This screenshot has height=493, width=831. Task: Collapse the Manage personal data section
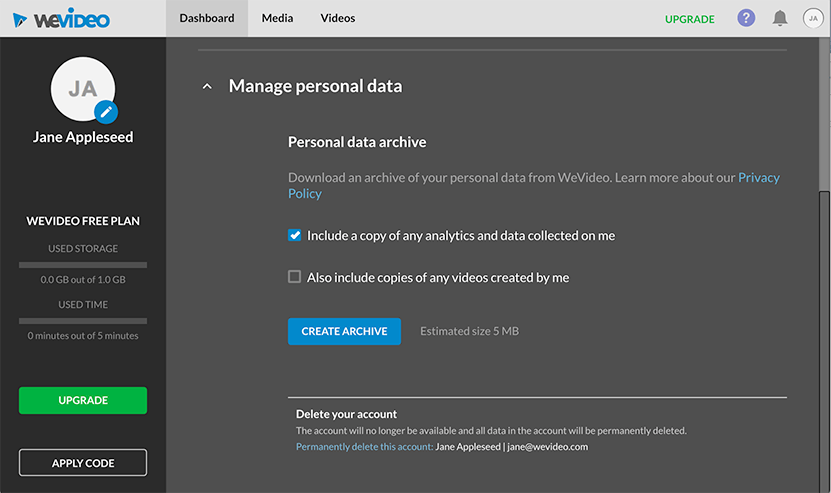click(x=207, y=87)
